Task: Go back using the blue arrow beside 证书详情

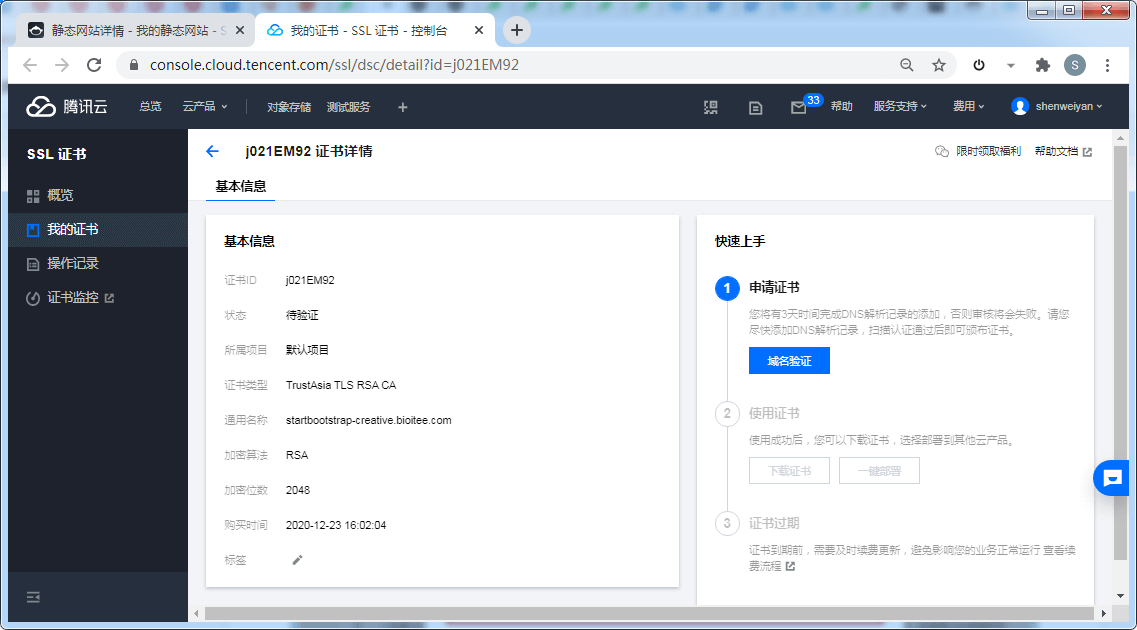Action: click(212, 151)
